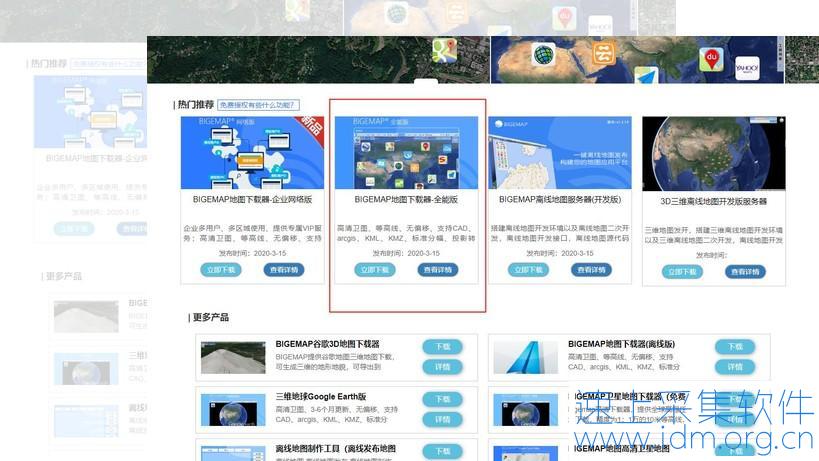Viewport: 819px width, 461px height.
Task: Click 下载 for 离线地图制作工具
Action: coord(443,452)
